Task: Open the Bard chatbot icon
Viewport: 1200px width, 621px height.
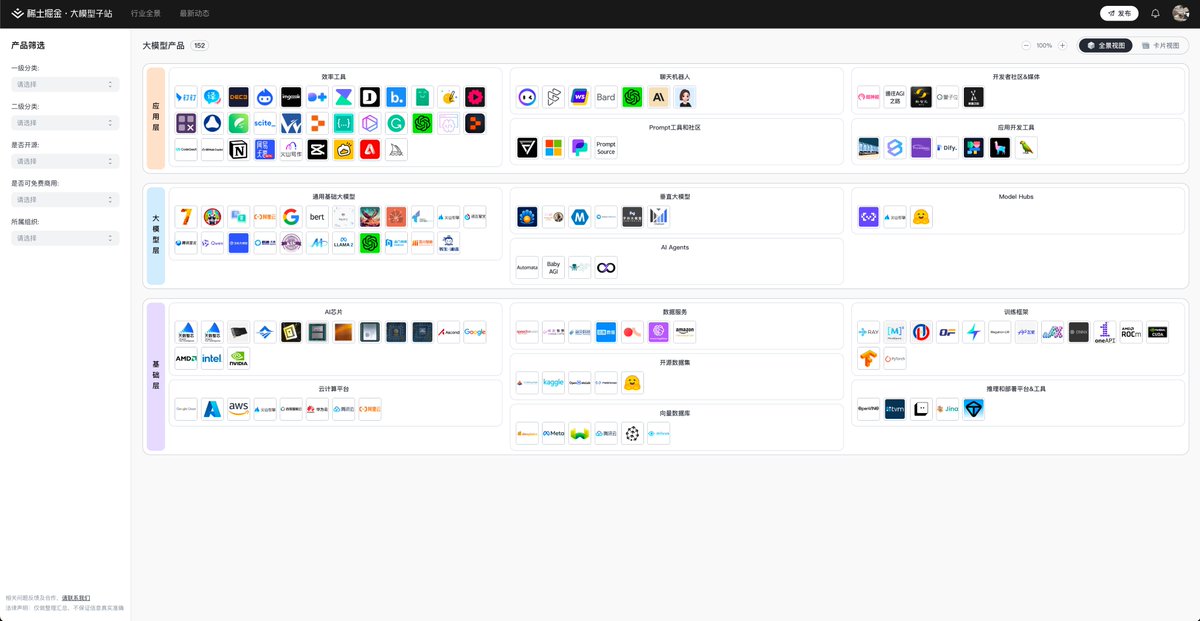Action: tap(606, 97)
